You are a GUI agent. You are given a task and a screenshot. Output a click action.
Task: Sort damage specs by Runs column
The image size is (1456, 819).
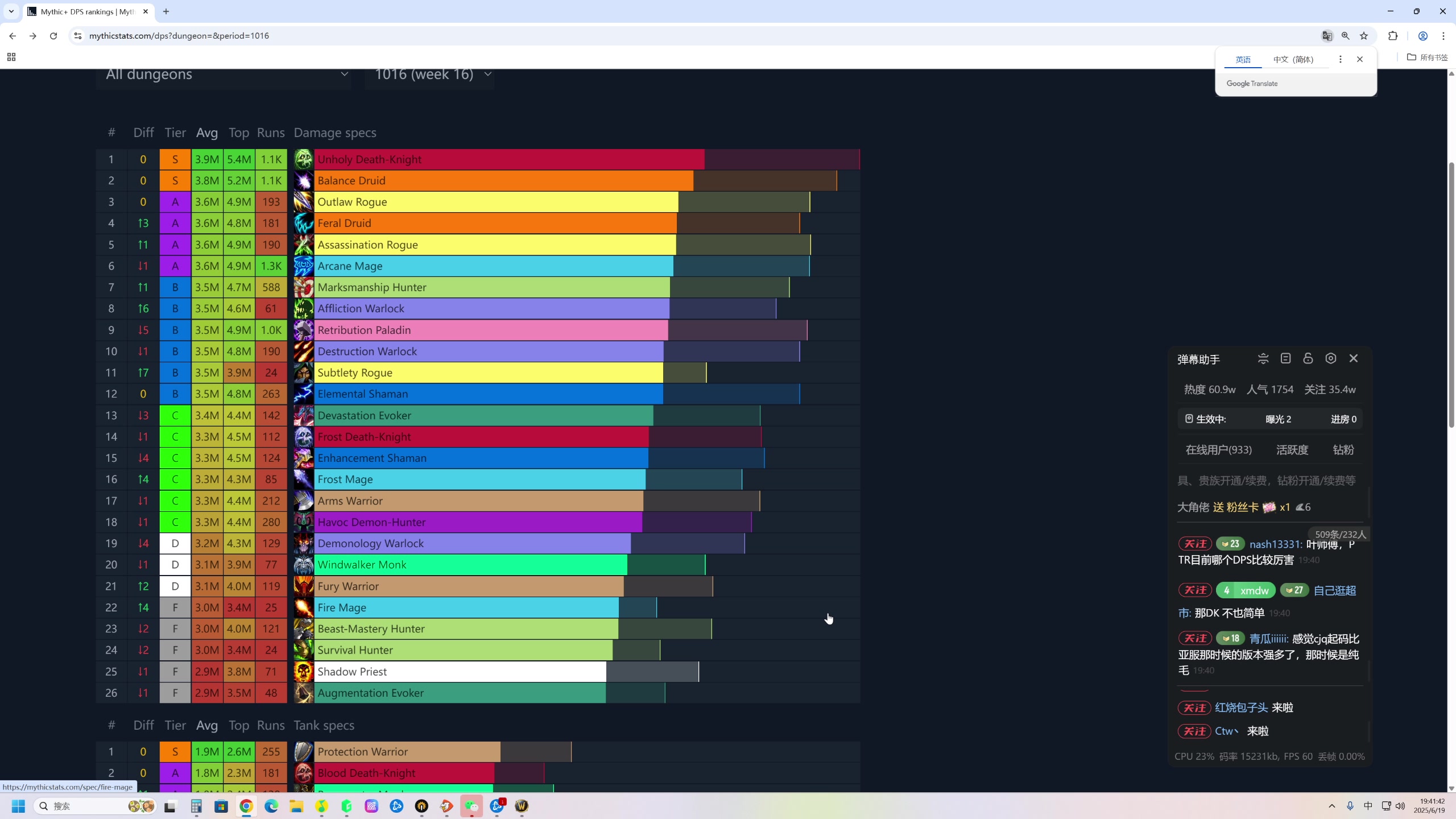271,133
